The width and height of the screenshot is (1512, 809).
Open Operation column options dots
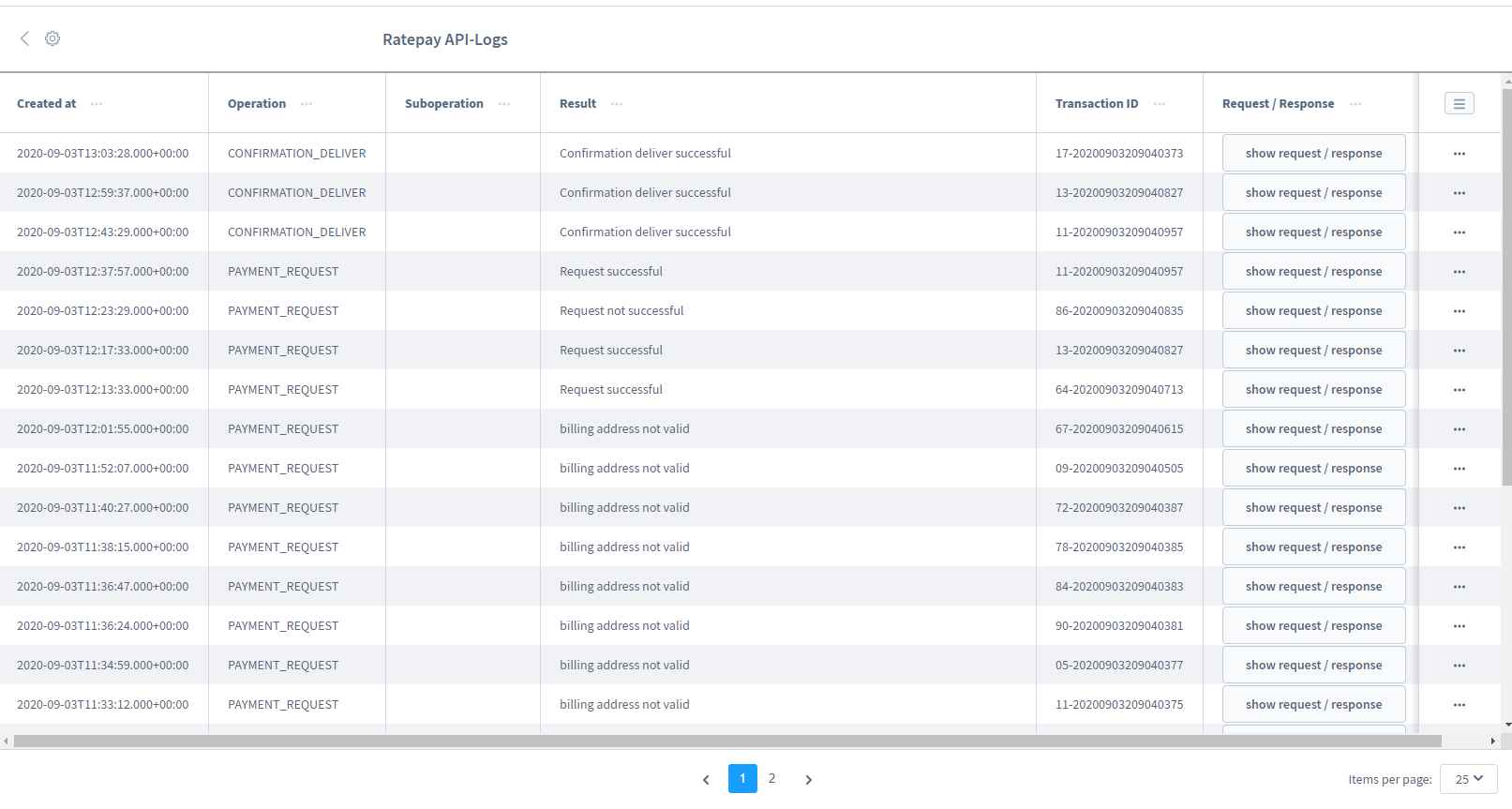307,104
